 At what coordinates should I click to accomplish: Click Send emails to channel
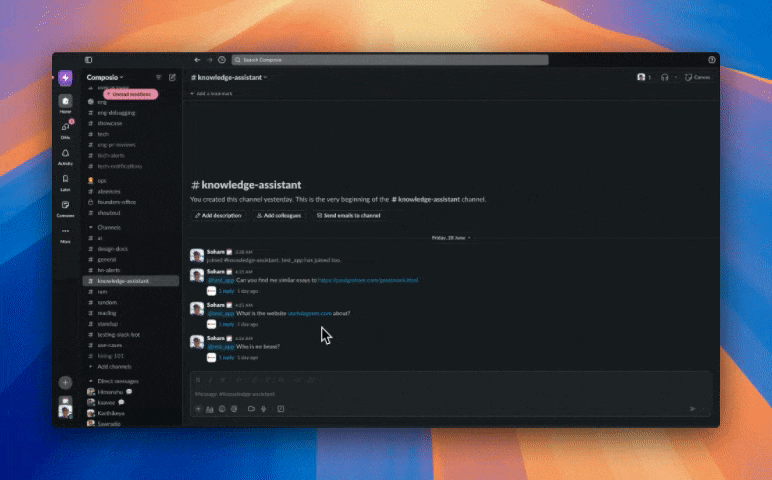pos(348,216)
